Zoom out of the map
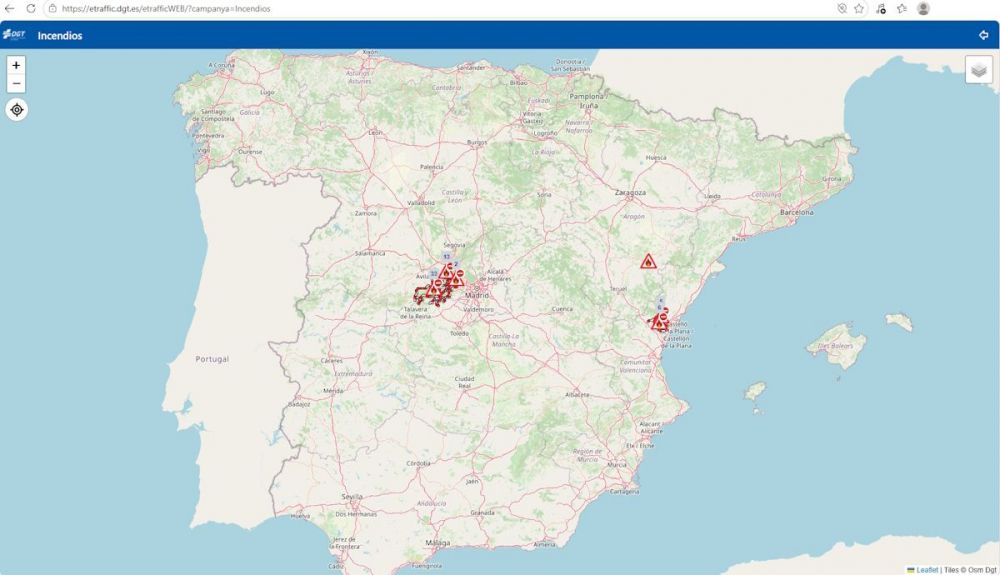The width and height of the screenshot is (1000, 575). tap(16, 84)
